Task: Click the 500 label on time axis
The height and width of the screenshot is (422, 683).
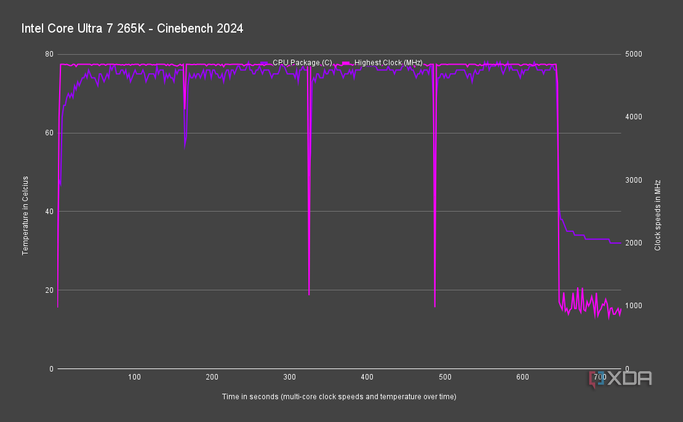Action: point(445,377)
